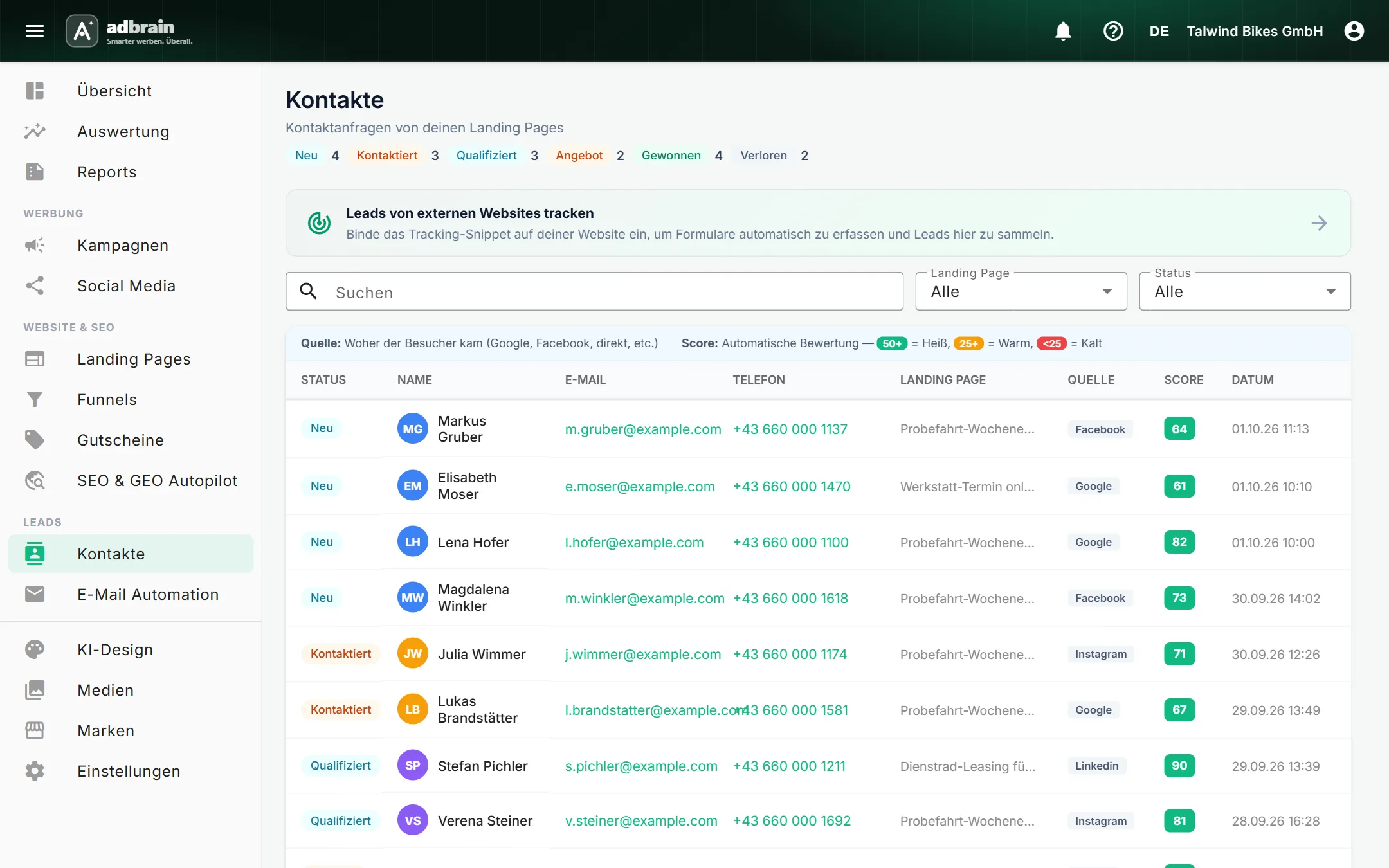This screenshot has height=868, width=1389.
Task: Filter by Gewonnen status chip
Action: tap(671, 156)
